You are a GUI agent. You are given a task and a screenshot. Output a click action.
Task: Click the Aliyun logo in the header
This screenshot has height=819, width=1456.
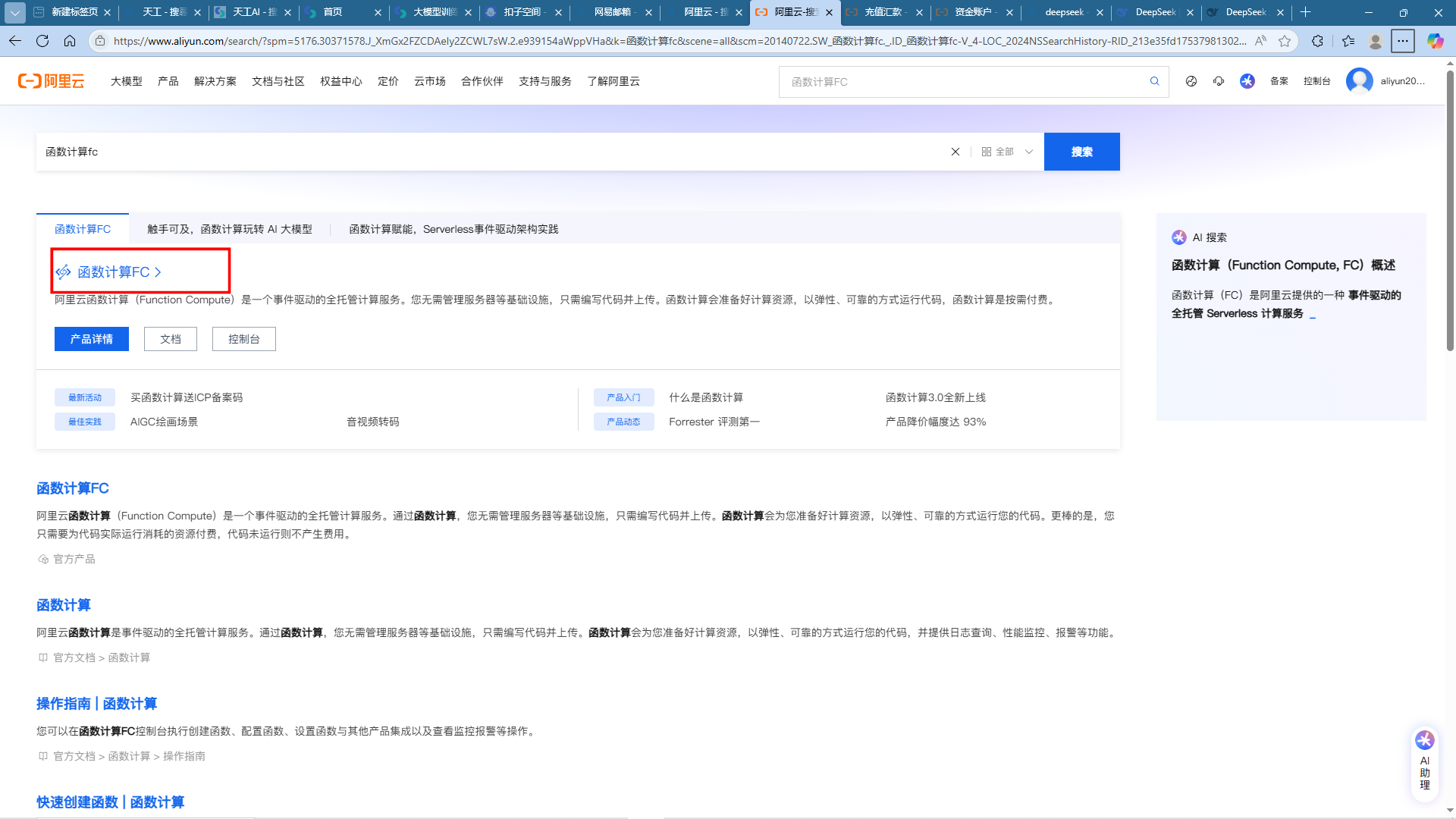(x=52, y=81)
